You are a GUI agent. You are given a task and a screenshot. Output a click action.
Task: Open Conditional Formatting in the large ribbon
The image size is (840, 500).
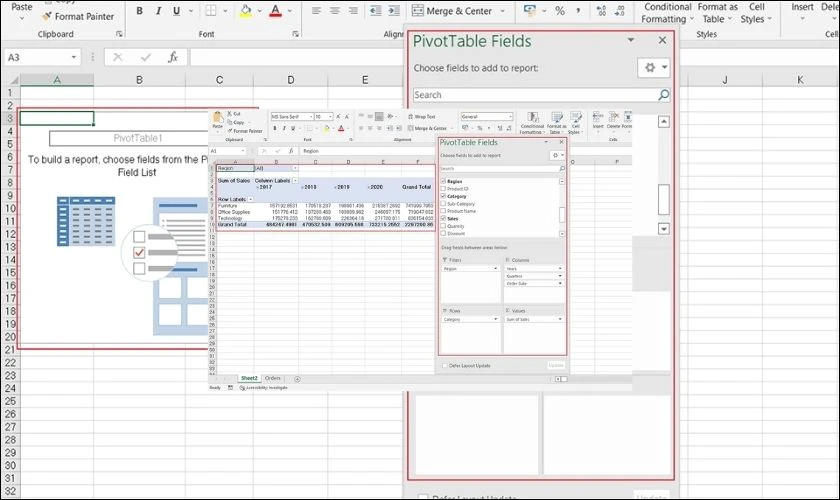[667, 13]
